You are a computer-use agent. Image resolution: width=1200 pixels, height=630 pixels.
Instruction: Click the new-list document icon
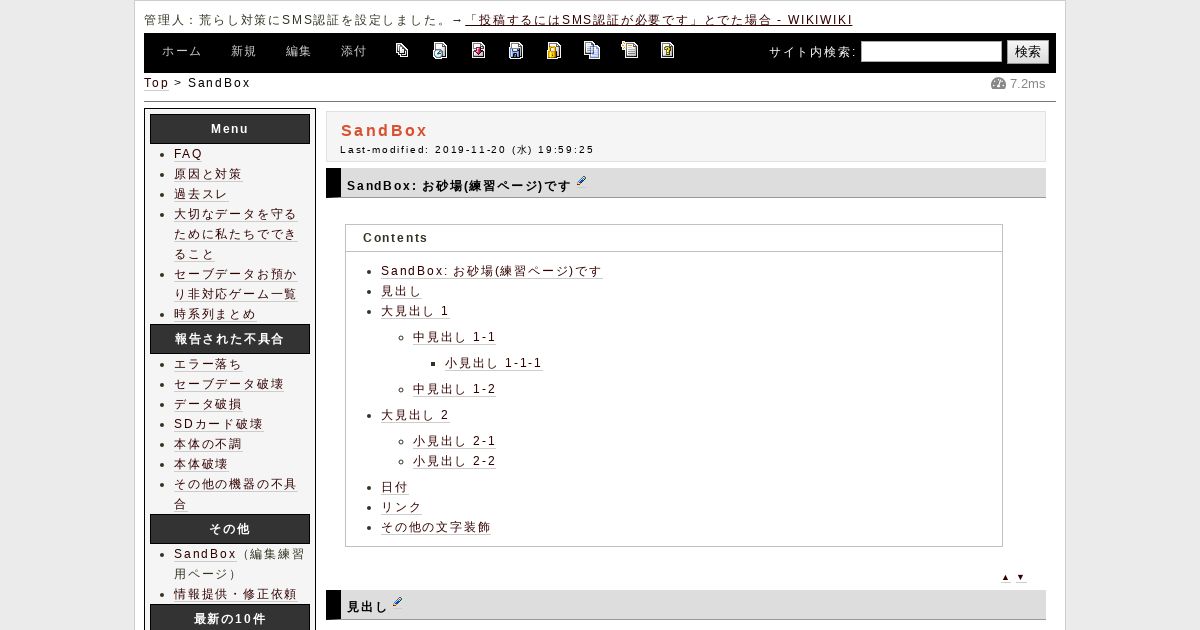630,50
